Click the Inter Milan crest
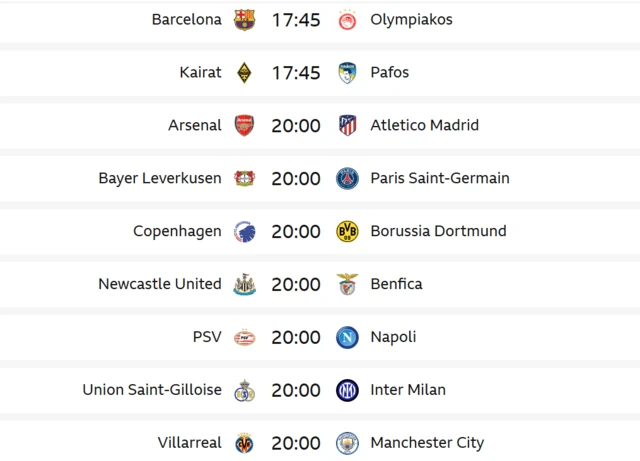Viewport: 640px width, 461px height. pyautogui.click(x=347, y=391)
